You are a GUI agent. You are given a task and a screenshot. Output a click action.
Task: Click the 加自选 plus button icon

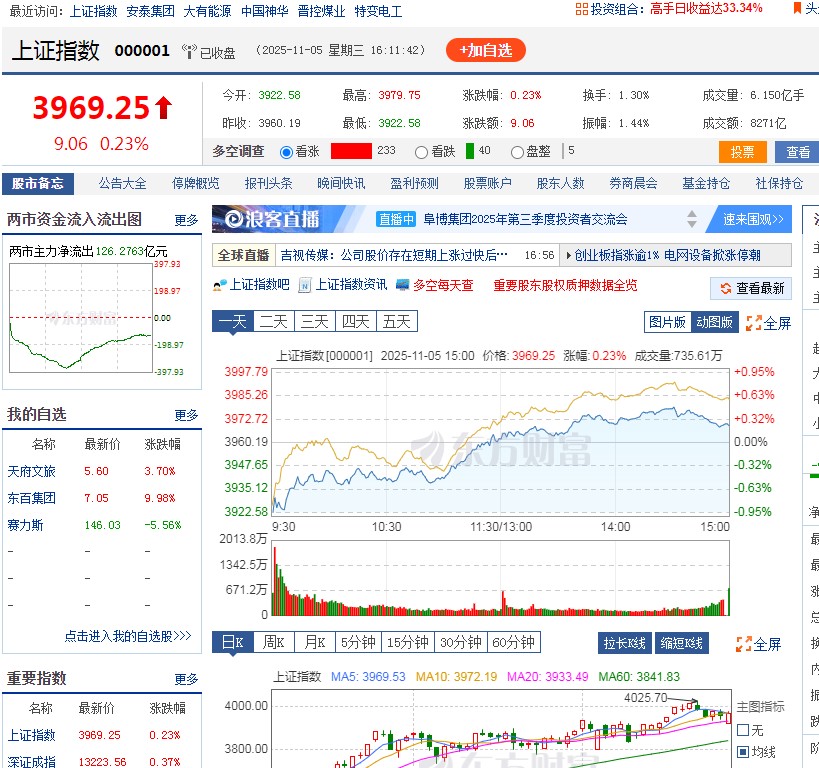[x=463, y=50]
